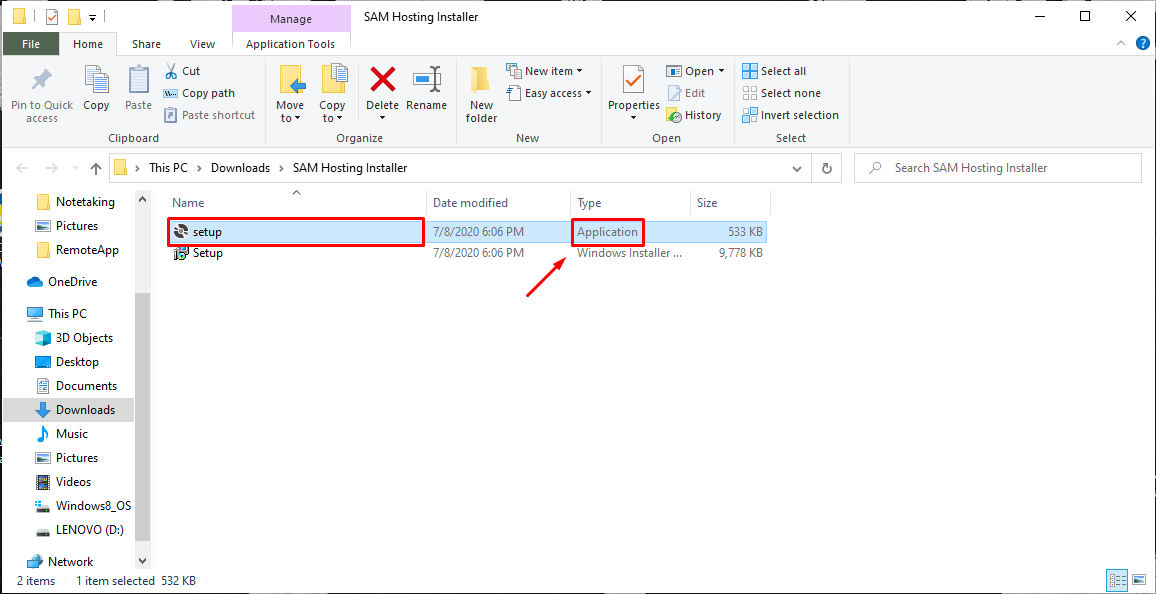The image size is (1156, 594).
Task: Select the setup Application file
Action: click(x=468, y=232)
